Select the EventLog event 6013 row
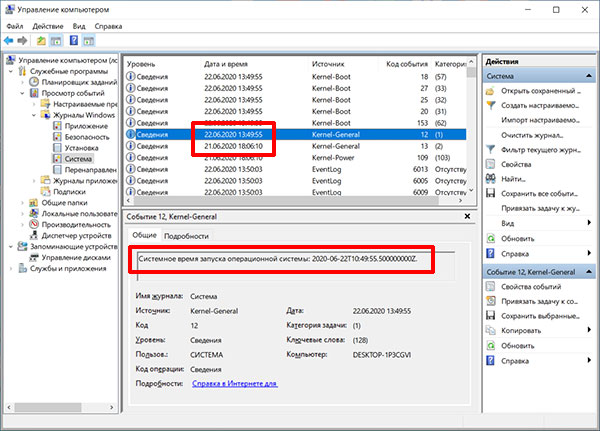This screenshot has height=431, width=600. point(296,169)
